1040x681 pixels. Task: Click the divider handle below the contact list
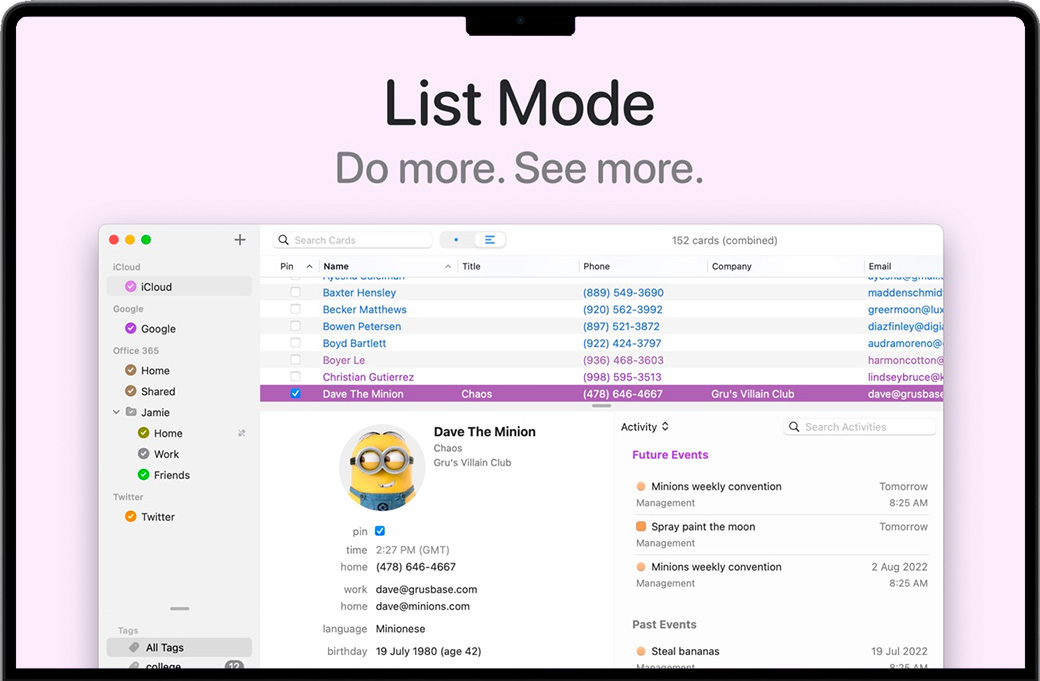point(601,406)
